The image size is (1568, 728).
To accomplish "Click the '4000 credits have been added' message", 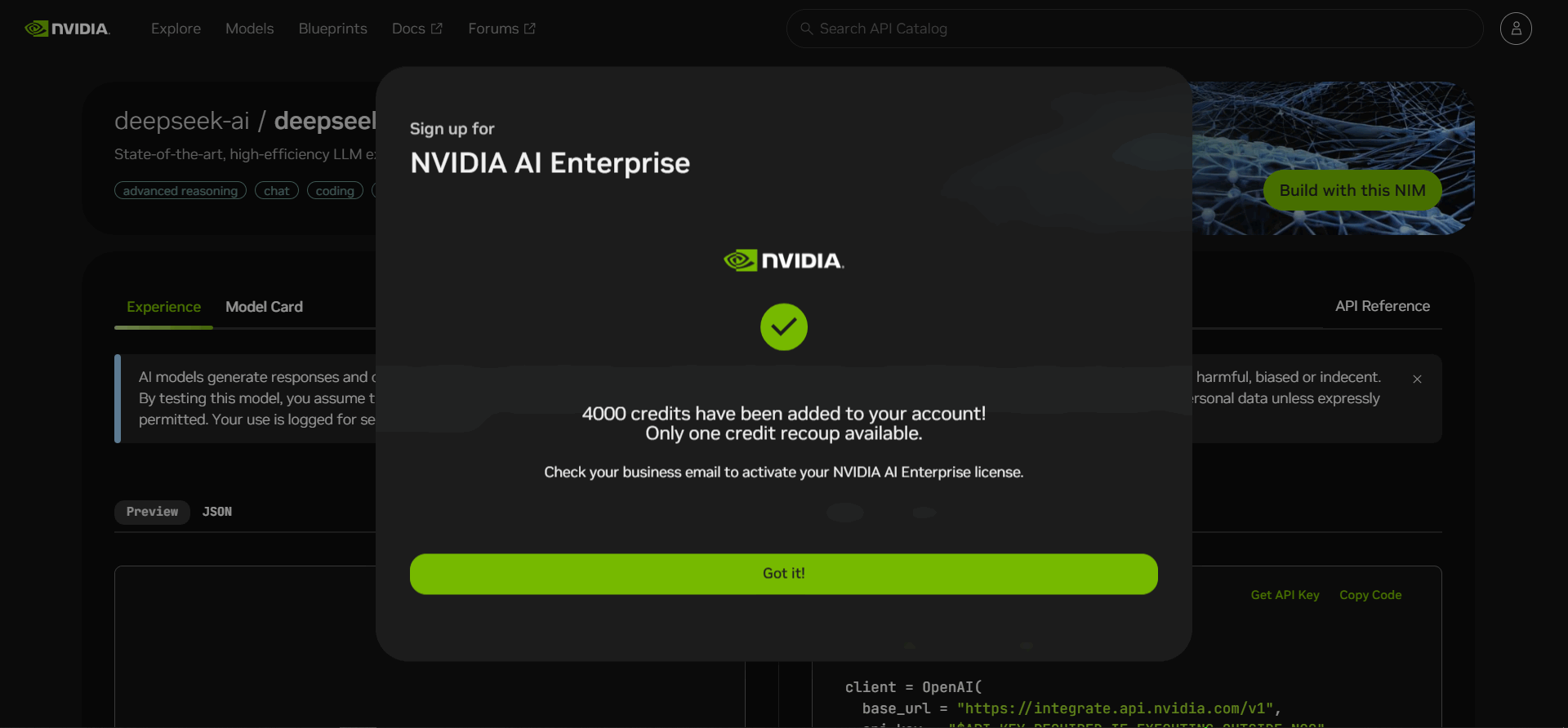I will (x=784, y=414).
